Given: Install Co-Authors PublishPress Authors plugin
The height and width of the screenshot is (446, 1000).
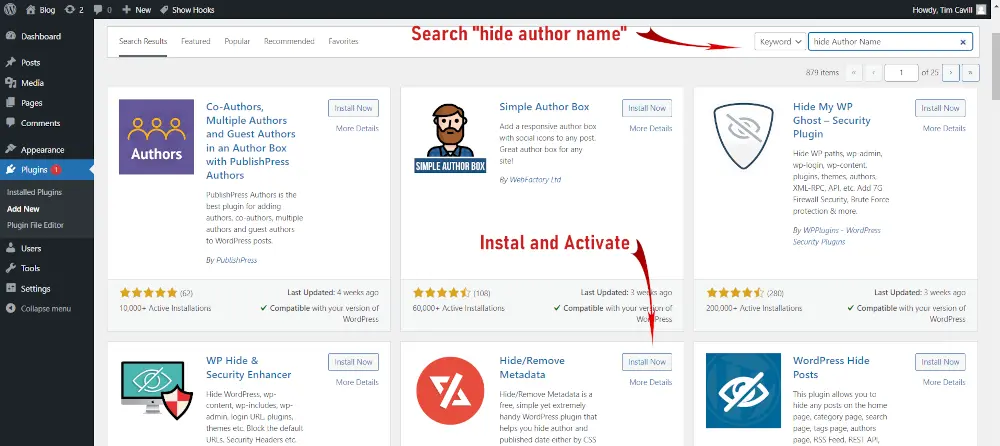Looking at the screenshot, I should pos(353,108).
